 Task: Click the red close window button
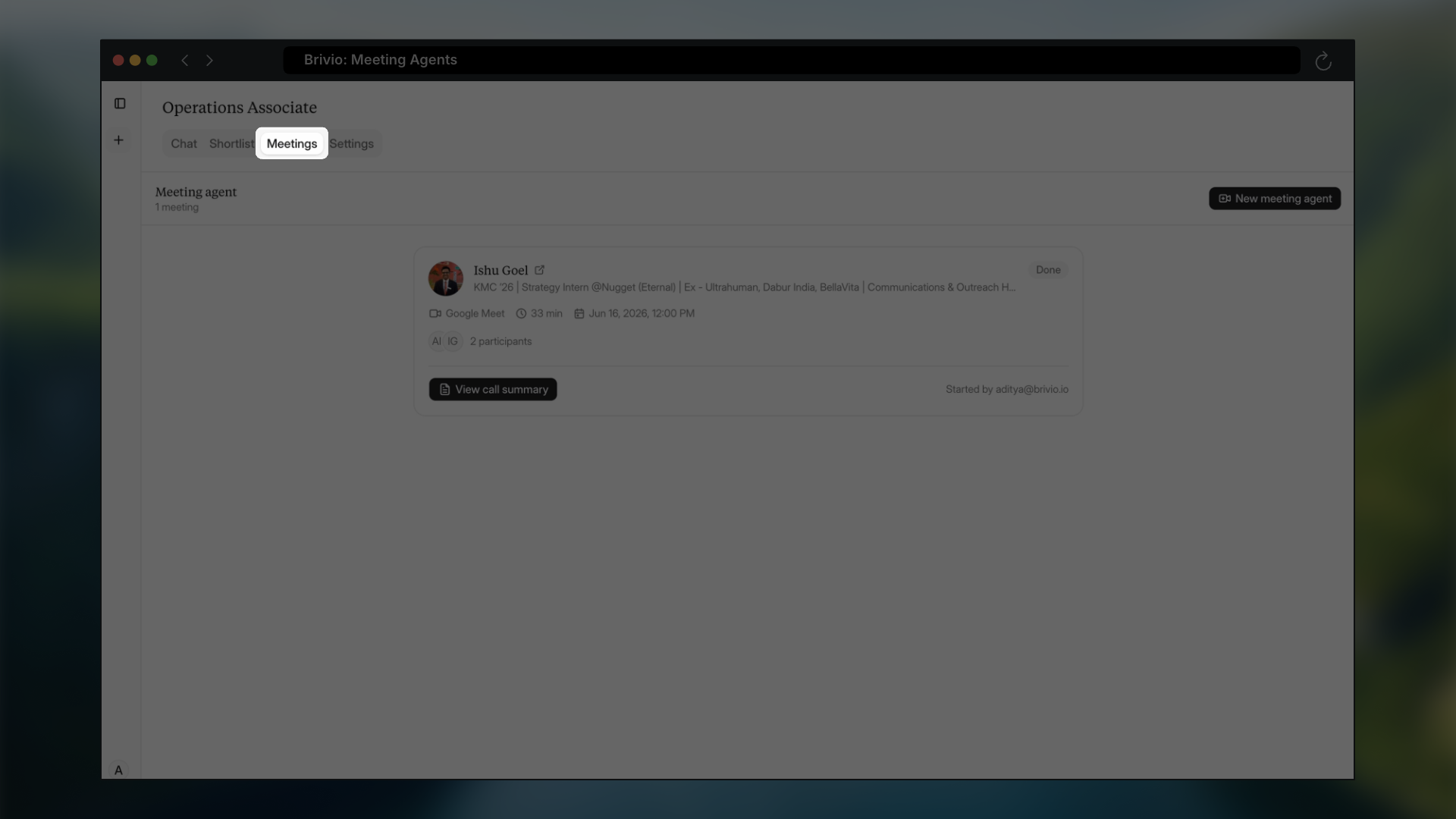pos(118,60)
